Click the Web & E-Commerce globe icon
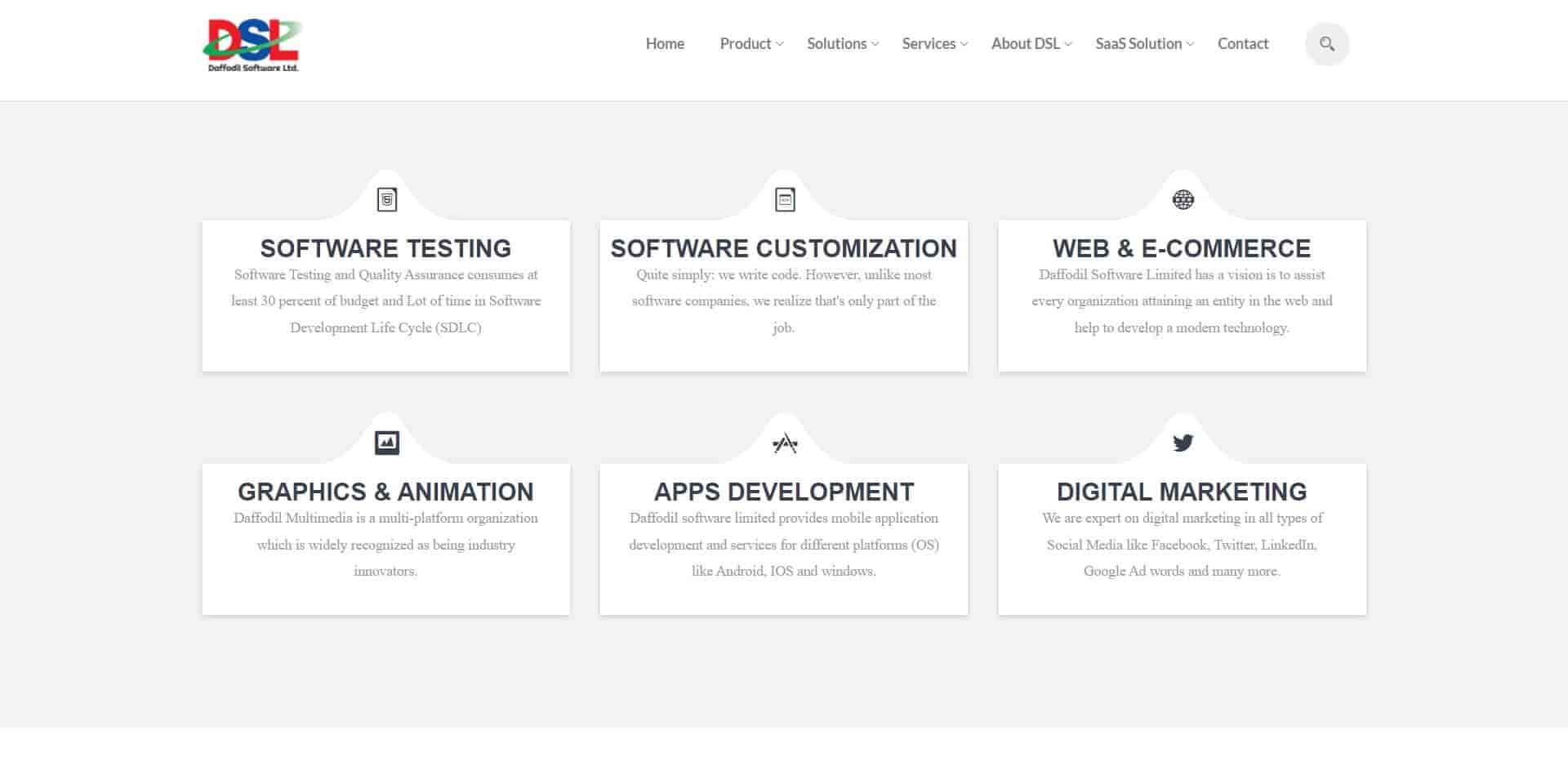Image resolution: width=1568 pixels, height=757 pixels. [1183, 199]
